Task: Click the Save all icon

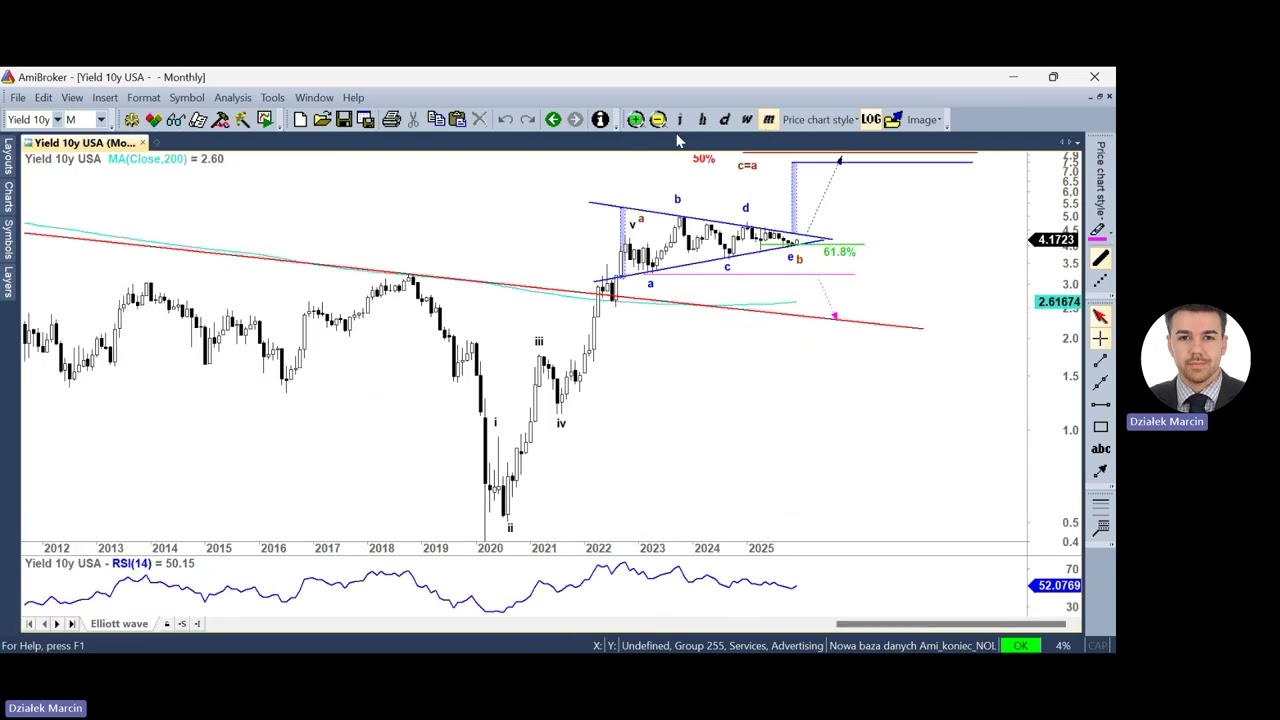Action: (366, 120)
